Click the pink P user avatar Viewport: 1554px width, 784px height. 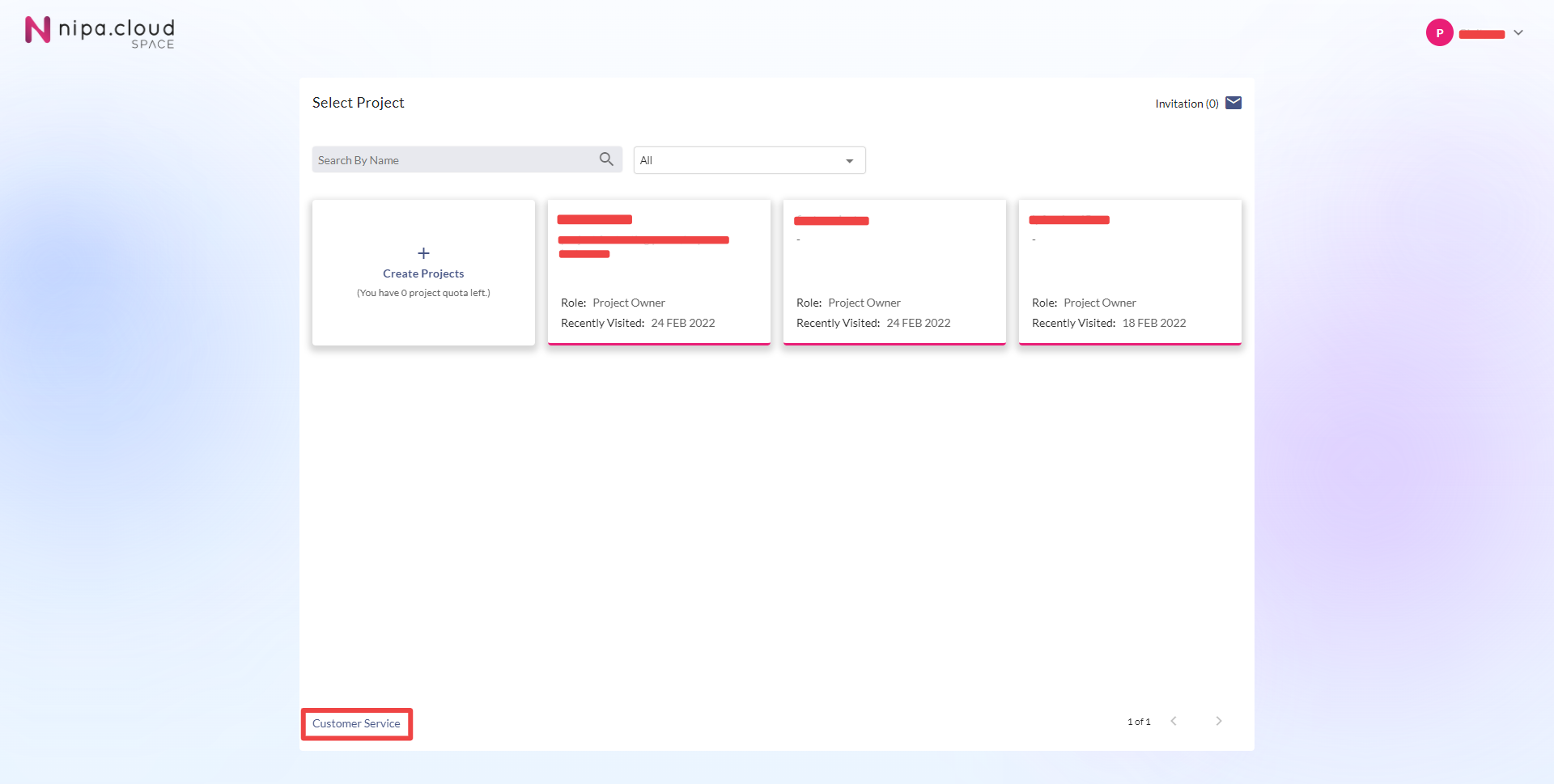pos(1439,33)
